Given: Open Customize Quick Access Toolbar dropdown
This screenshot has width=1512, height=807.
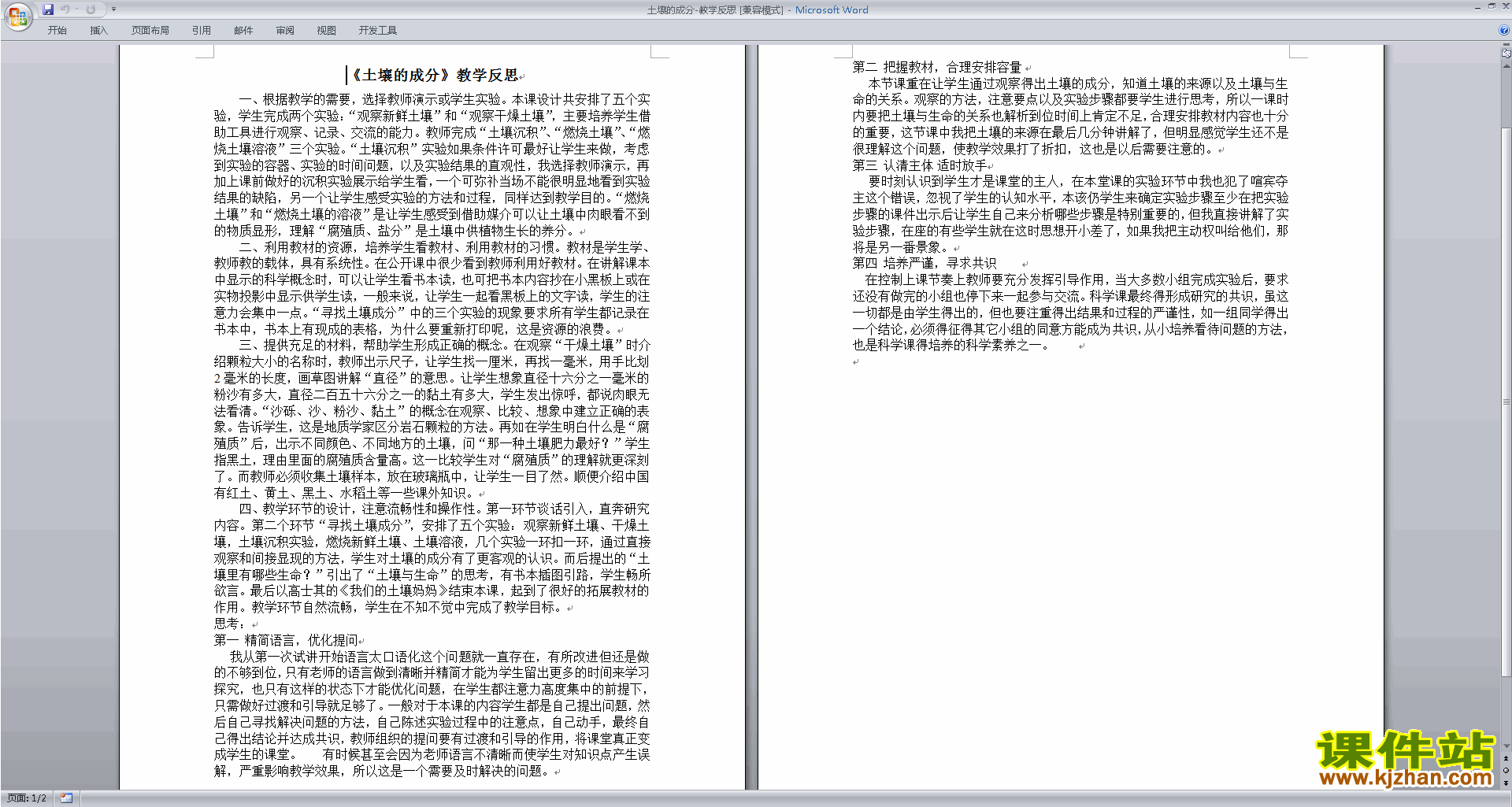Looking at the screenshot, I should (x=113, y=9).
